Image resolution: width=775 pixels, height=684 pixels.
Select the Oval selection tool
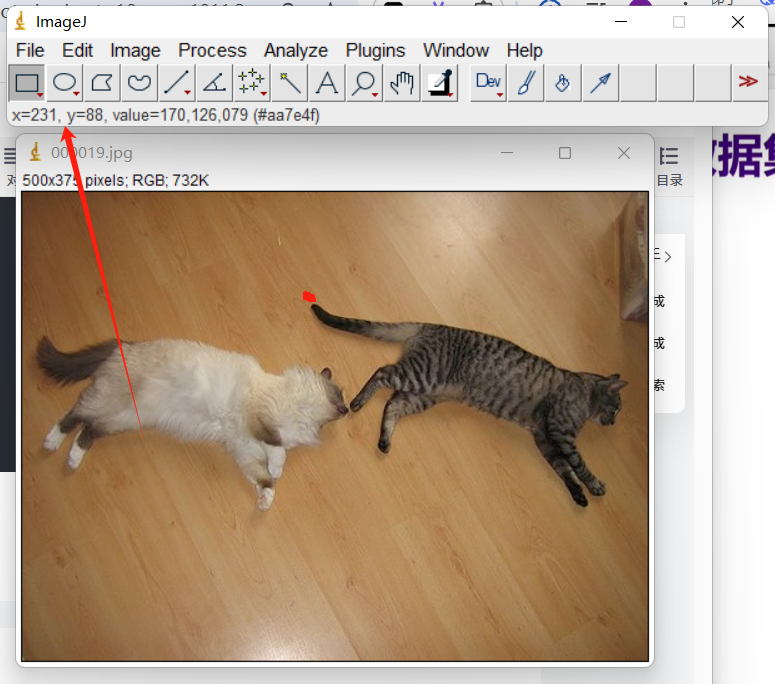click(65, 83)
